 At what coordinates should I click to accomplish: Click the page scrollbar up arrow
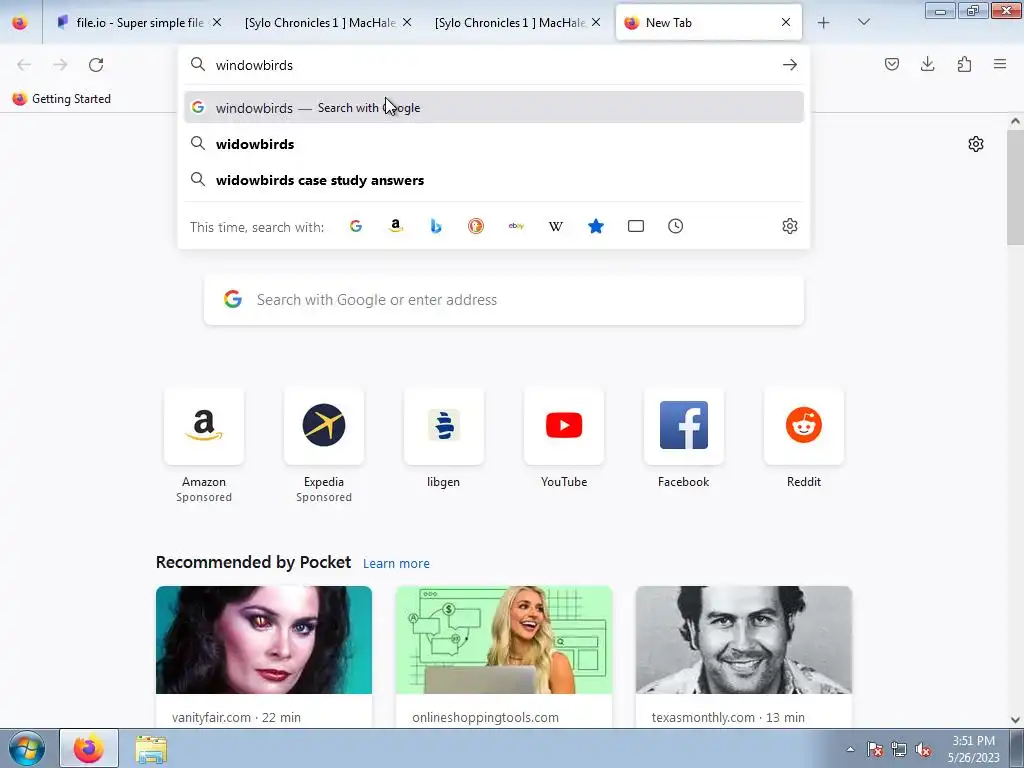[1015, 121]
